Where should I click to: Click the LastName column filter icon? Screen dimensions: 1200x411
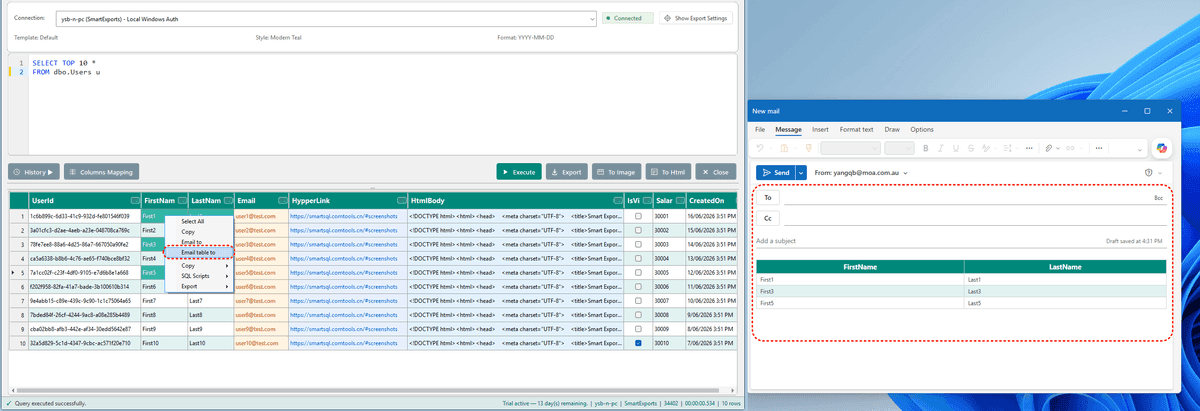228,200
